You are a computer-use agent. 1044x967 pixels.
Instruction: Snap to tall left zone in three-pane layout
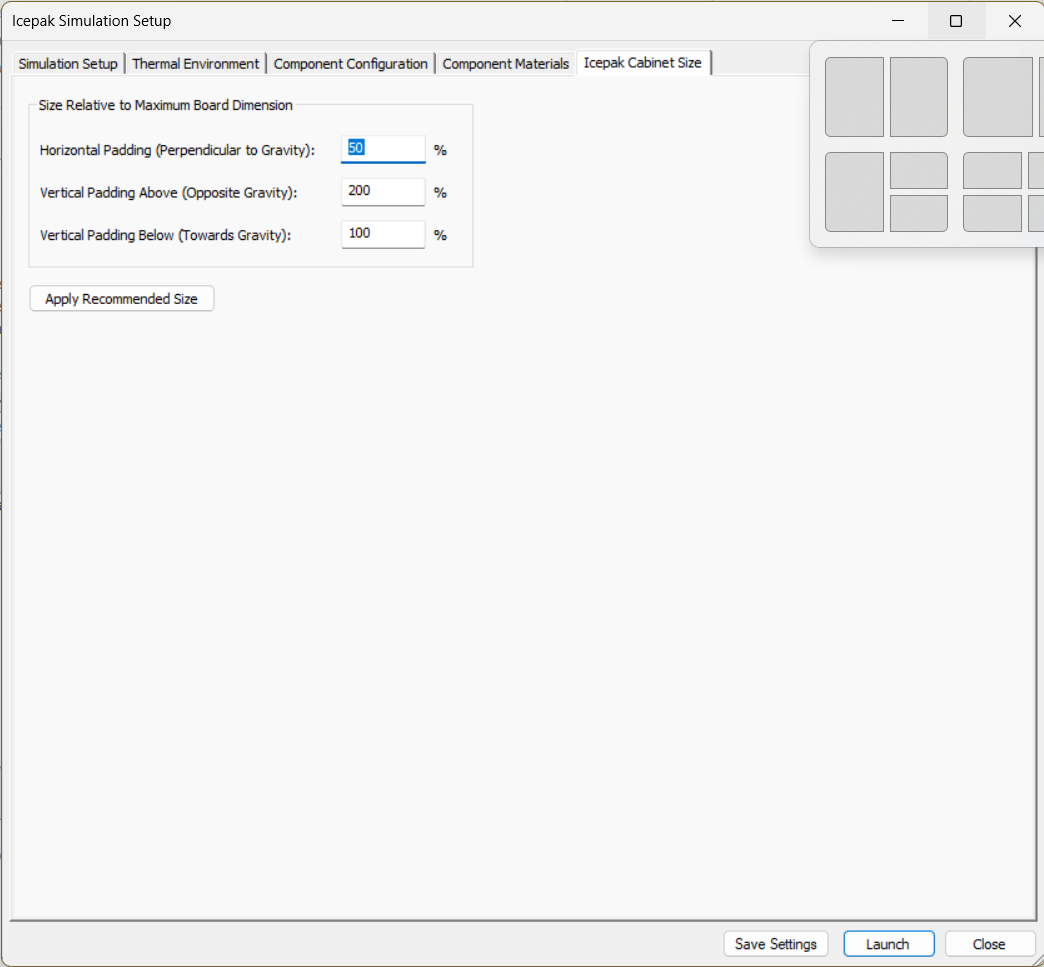854,192
